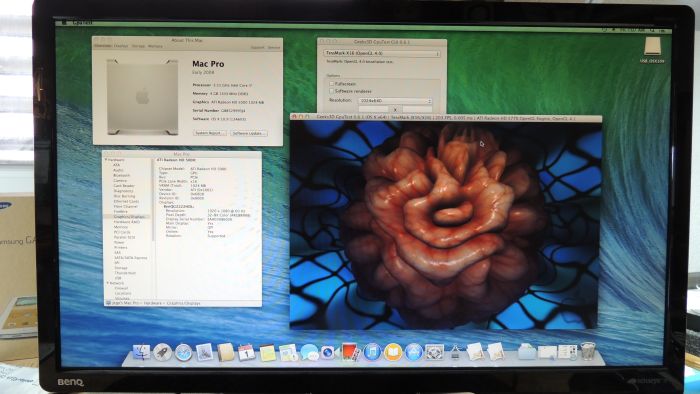
Task: Open Support link in About This Mac
Action: (x=258, y=48)
